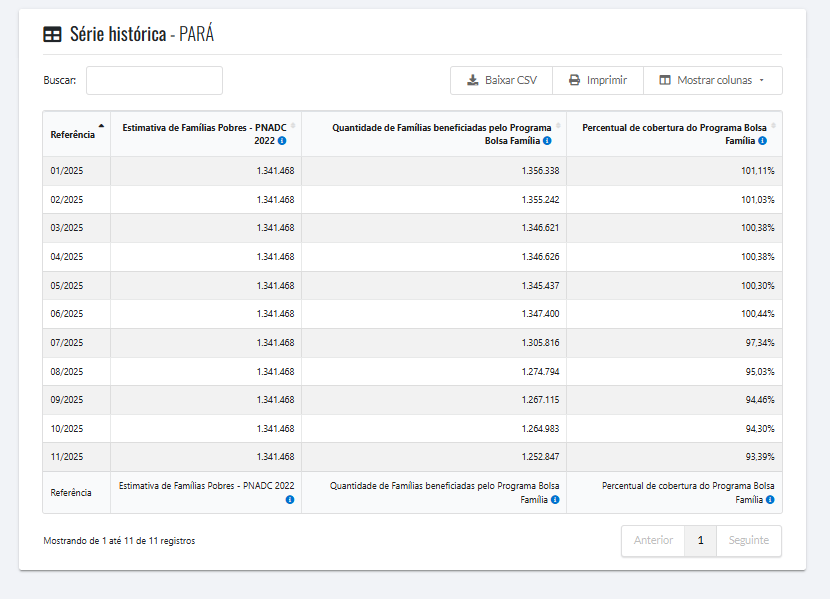Focus the Buscar search field
This screenshot has width=830, height=599.
(x=154, y=80)
